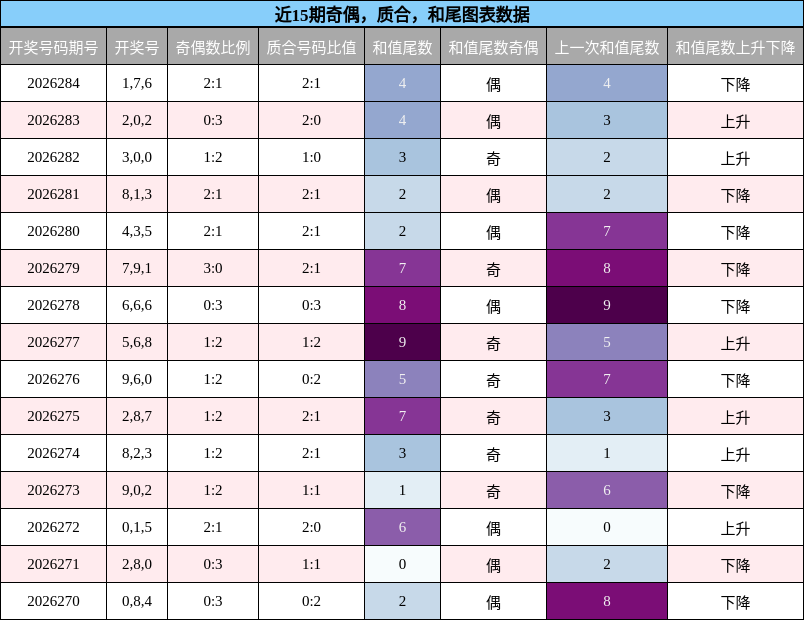The image size is (804, 620).
Task: Select draw number 9,0,2
Action: (137, 490)
